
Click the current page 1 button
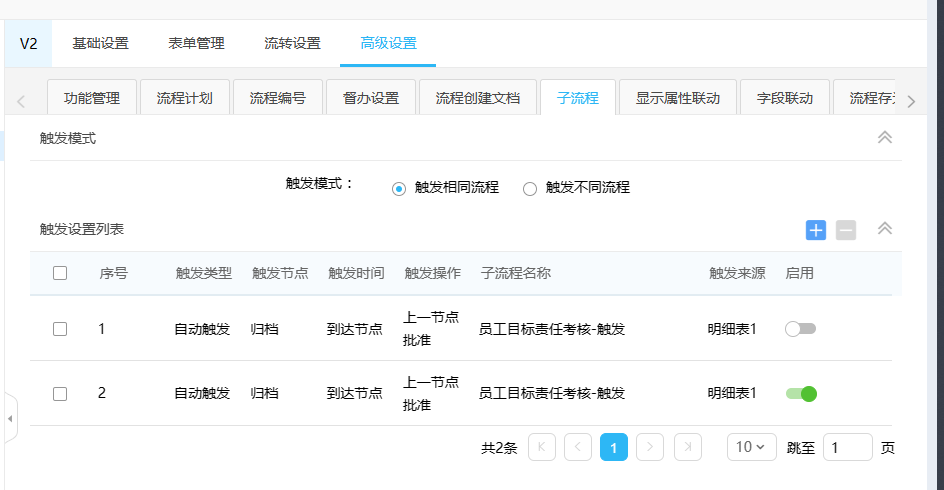(614, 447)
